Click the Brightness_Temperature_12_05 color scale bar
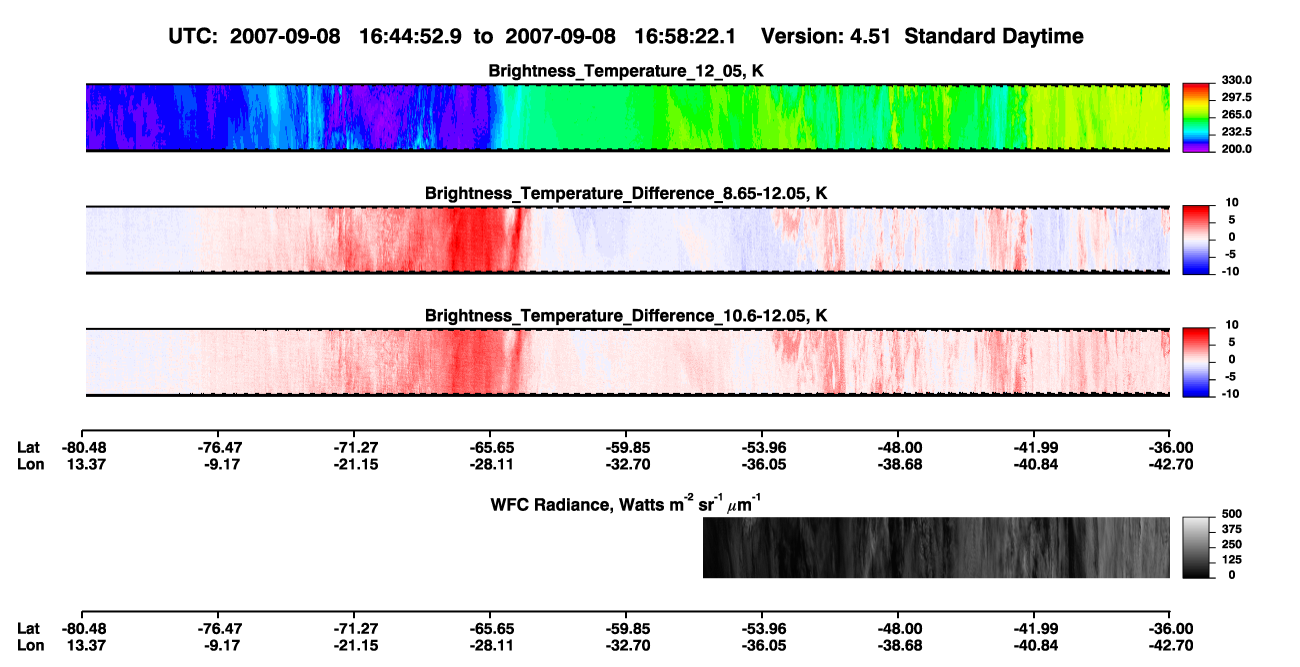Viewport: 1300px width, 667px height. (x=1198, y=118)
